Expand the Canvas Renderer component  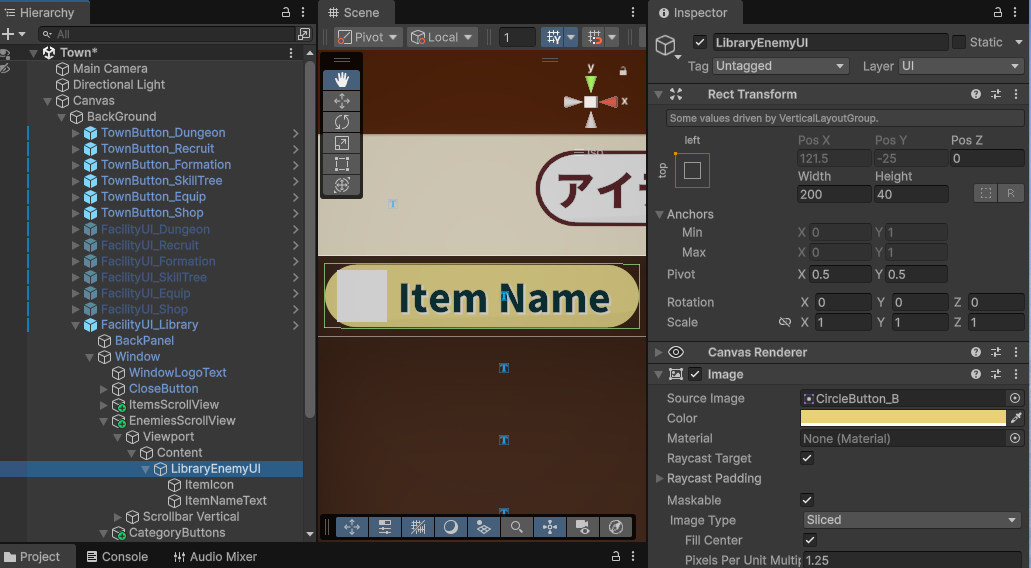coord(658,352)
